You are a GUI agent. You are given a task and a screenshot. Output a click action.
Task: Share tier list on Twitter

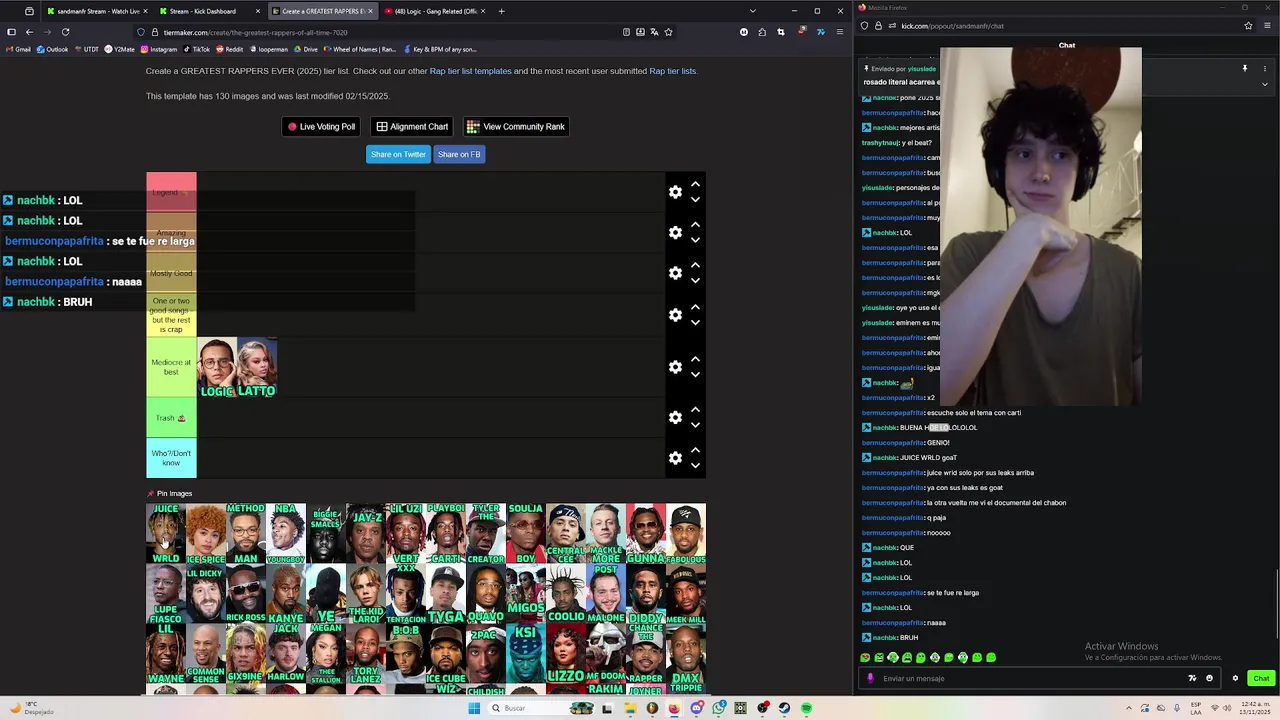click(398, 154)
